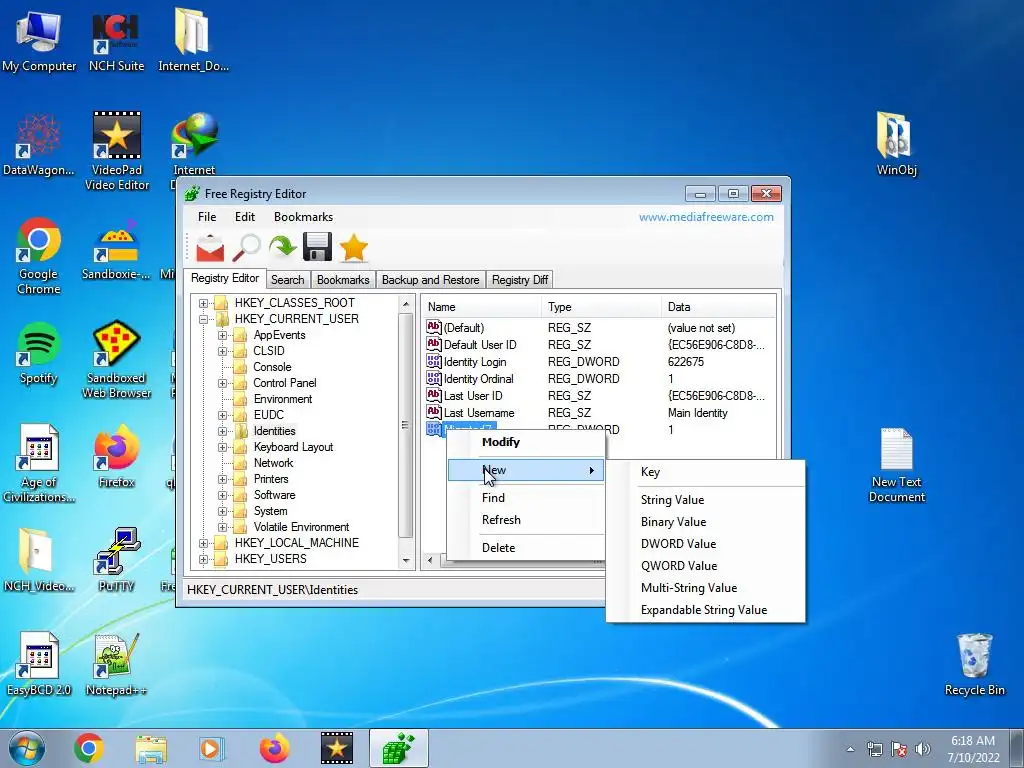This screenshot has width=1024, height=768.
Task: Click the magnifying glass search toolbar icon
Action: pos(247,248)
